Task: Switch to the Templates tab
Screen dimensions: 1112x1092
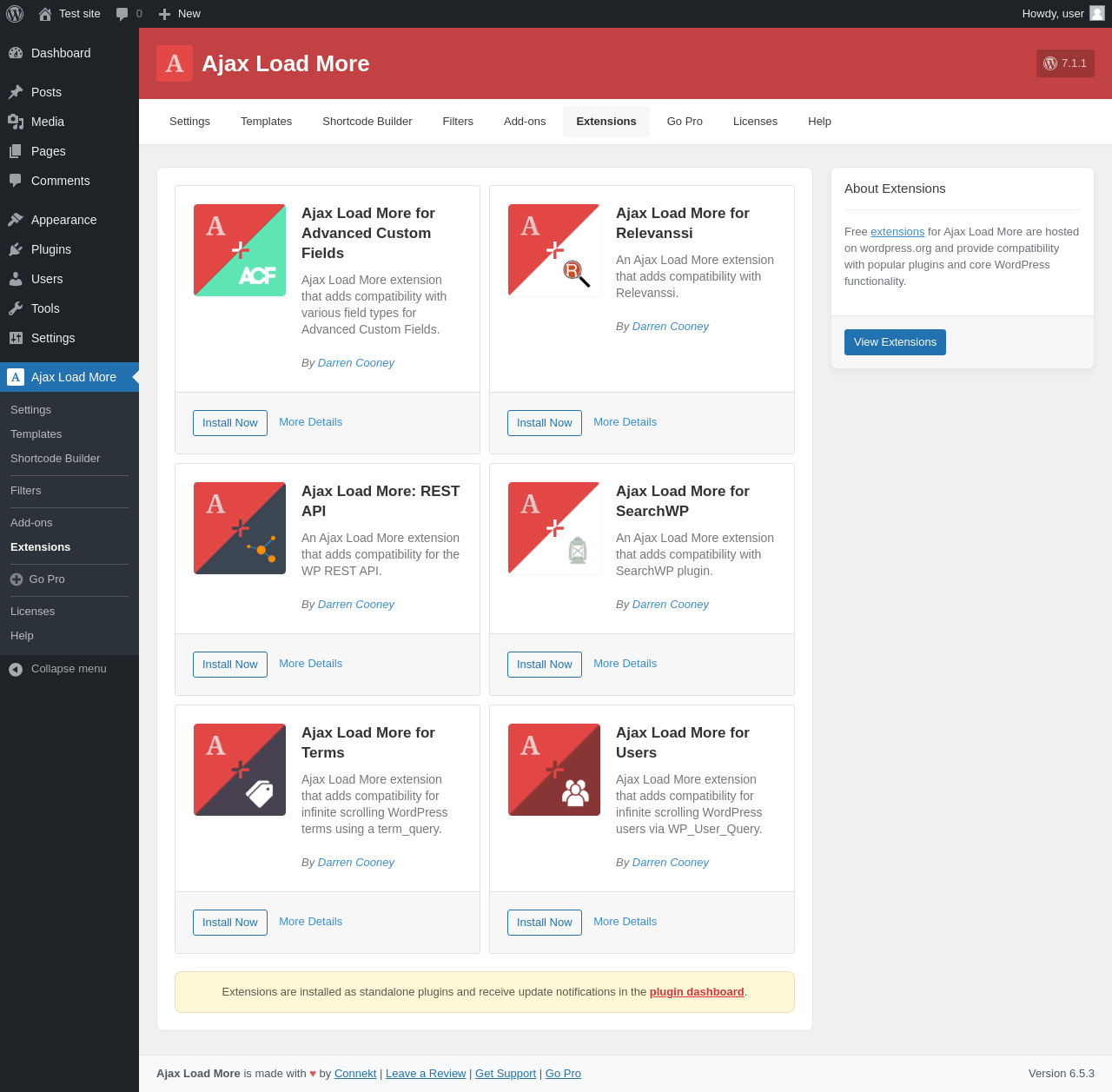Action: click(266, 122)
